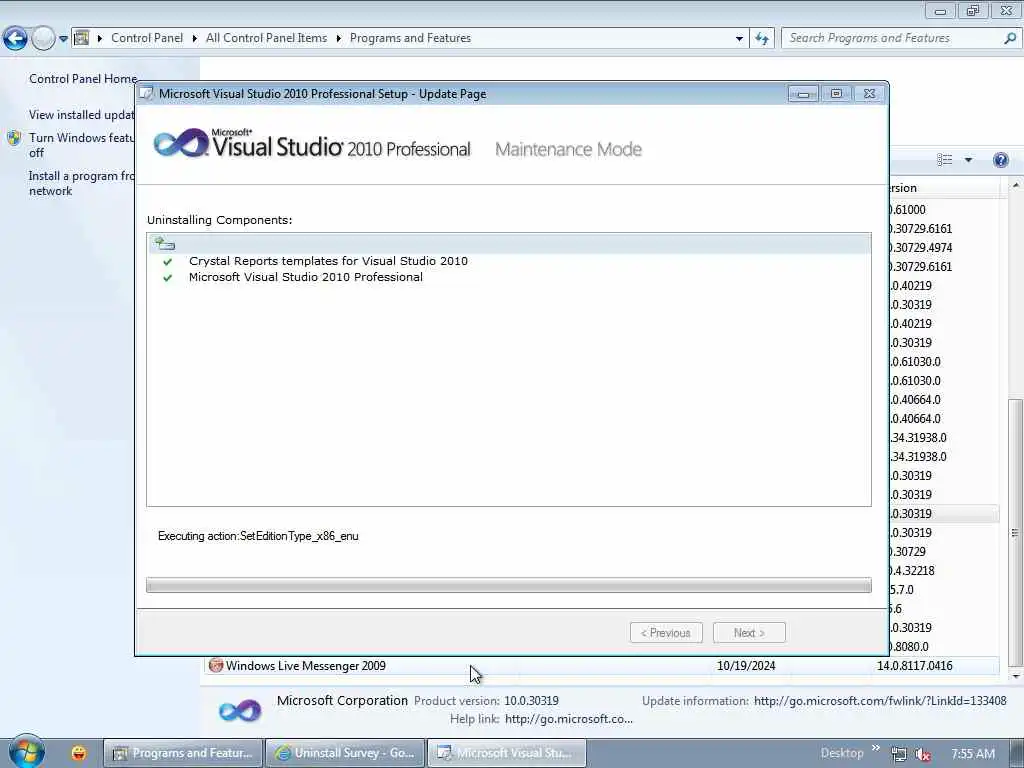Click the checkmark beside Microsoft Visual Studio 2010 Professional
Image resolution: width=1024 pixels, height=768 pixels.
[168, 278]
